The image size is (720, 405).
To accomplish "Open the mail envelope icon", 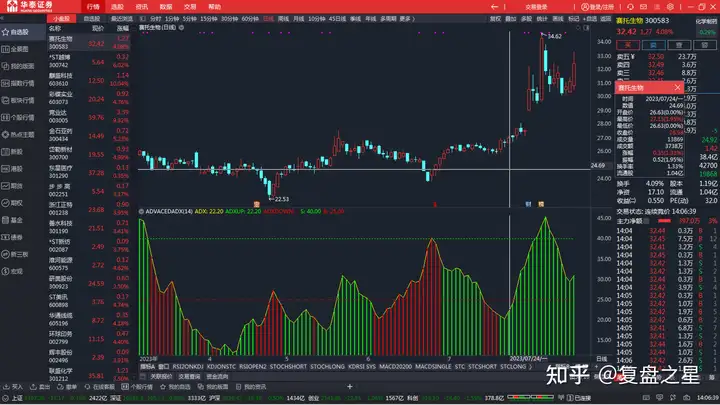I will point(643,7).
